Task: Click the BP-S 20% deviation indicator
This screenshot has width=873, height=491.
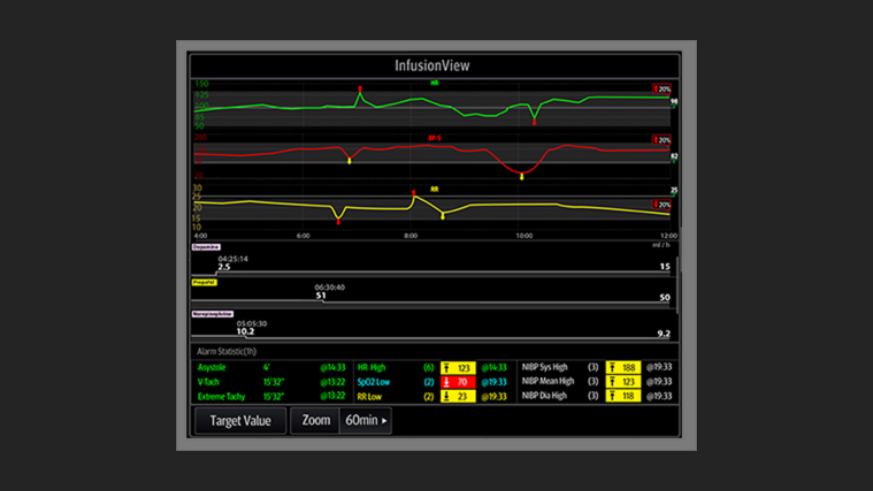Action: 661,141
